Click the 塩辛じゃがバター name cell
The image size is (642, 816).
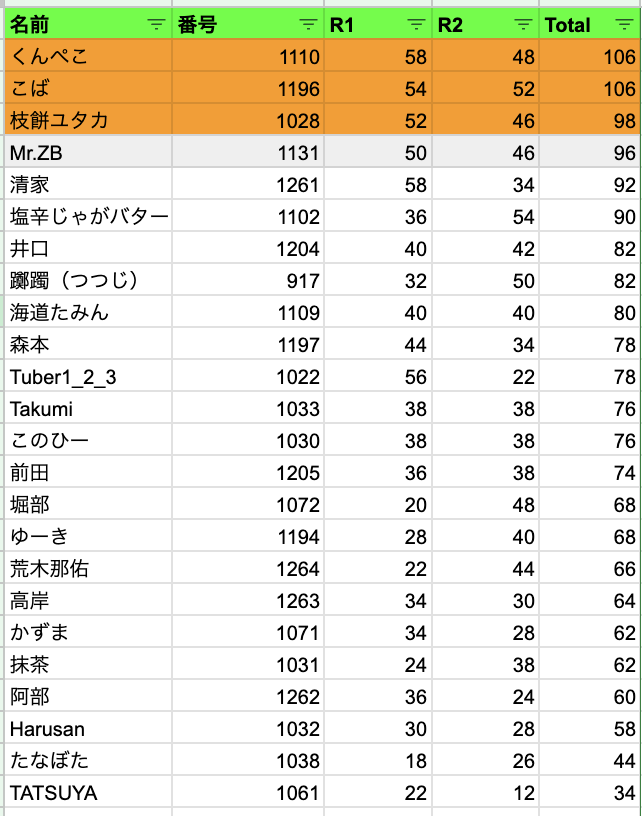[x=88, y=217]
